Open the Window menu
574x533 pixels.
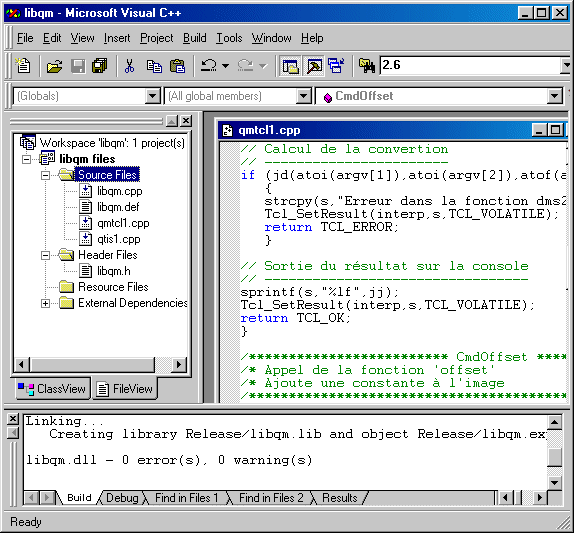[271, 38]
